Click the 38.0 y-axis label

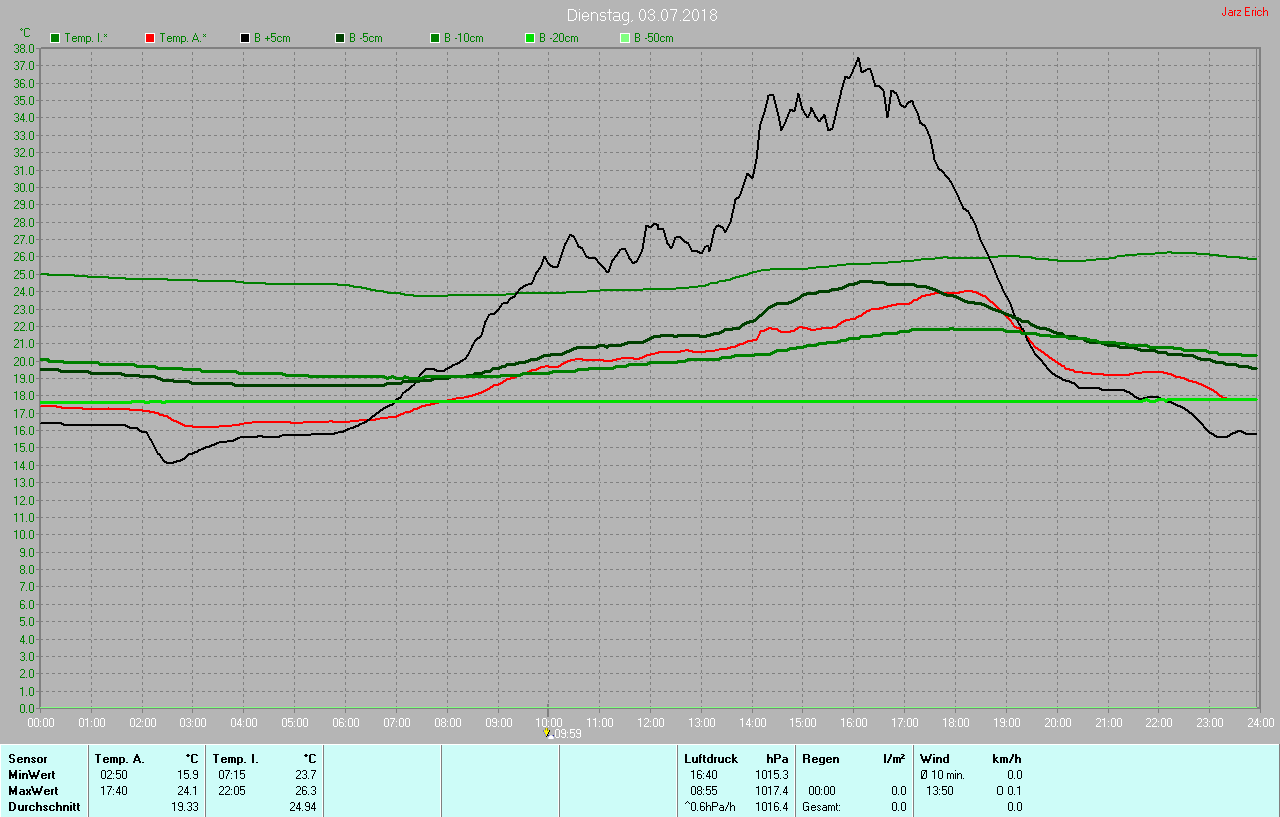tap(25, 48)
